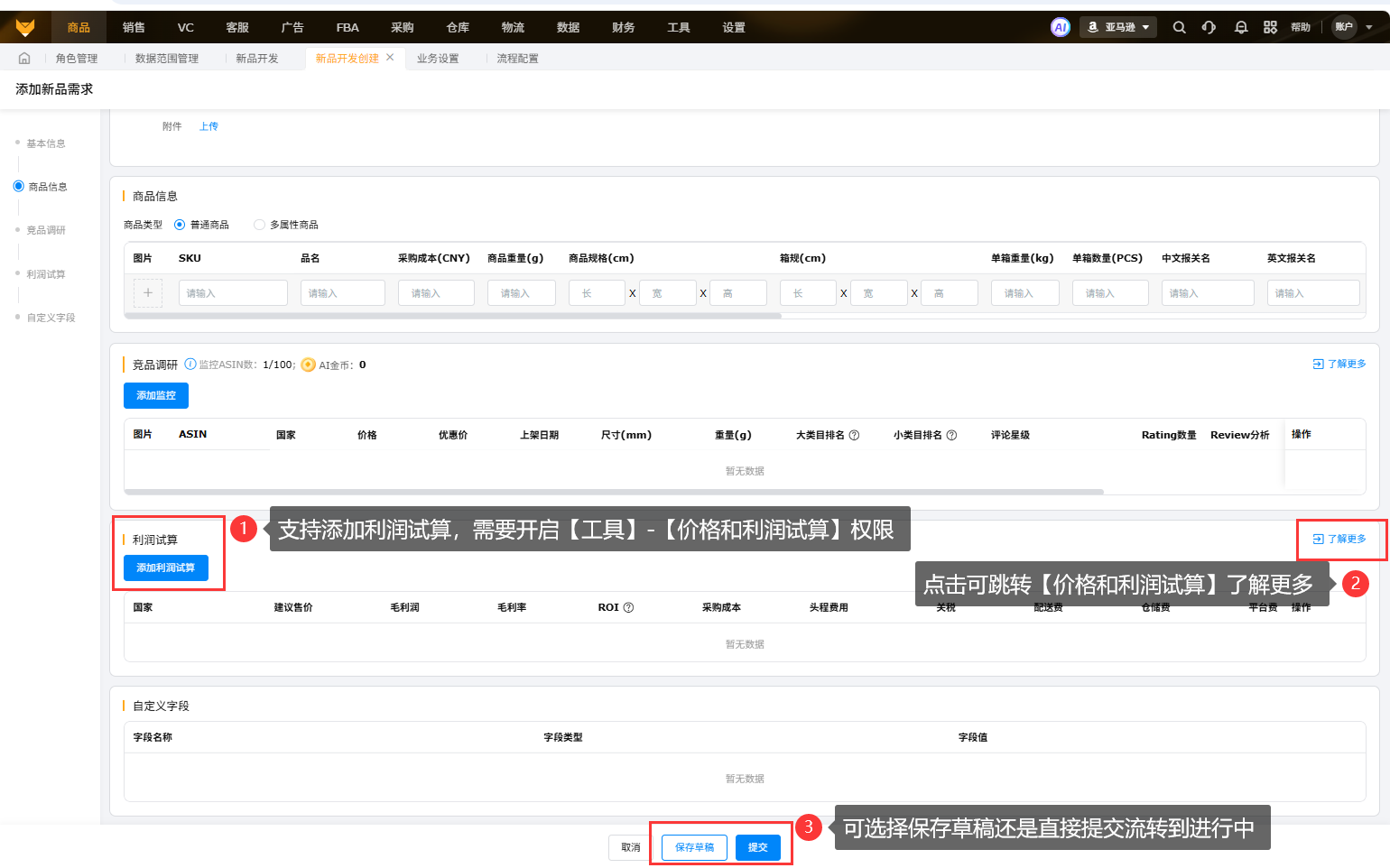Click the 提交 submit button
Screen dimensions: 1390x868
click(x=757, y=847)
